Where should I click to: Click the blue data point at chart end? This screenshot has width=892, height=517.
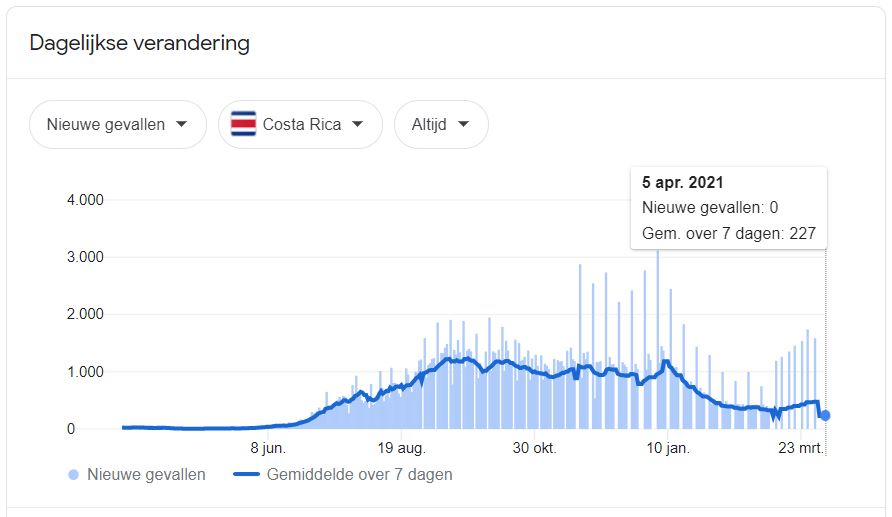coord(825,416)
